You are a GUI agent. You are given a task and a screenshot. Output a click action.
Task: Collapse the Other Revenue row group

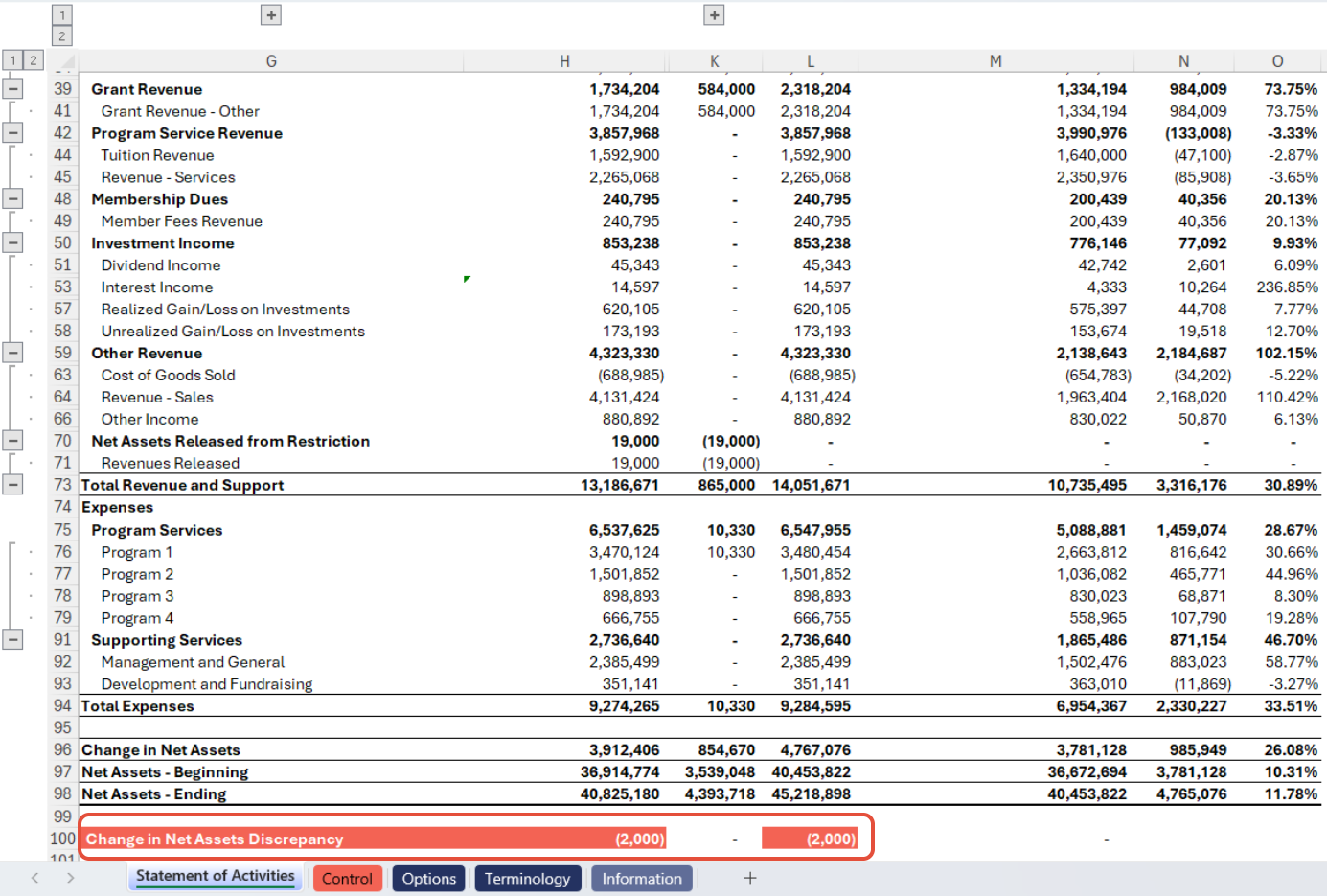12,353
